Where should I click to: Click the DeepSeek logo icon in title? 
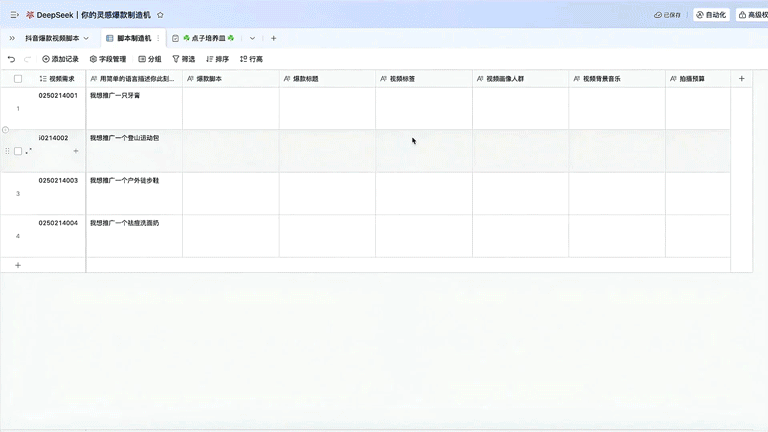(x=29, y=15)
